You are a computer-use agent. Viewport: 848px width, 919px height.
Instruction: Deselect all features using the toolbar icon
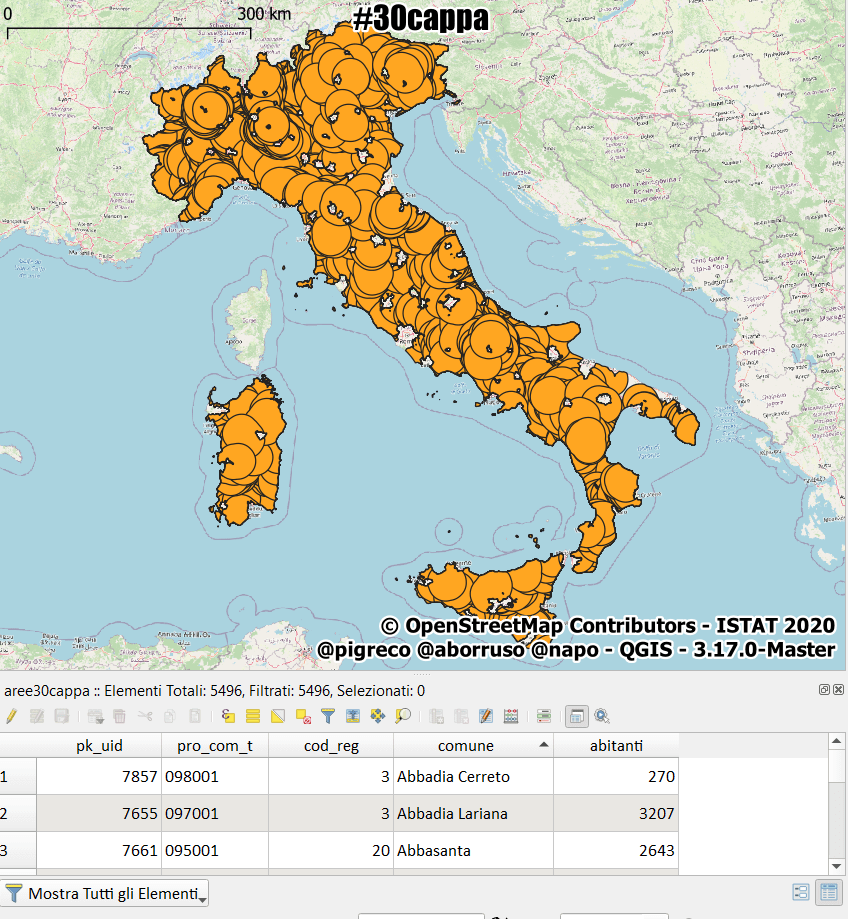pyautogui.click(x=302, y=716)
